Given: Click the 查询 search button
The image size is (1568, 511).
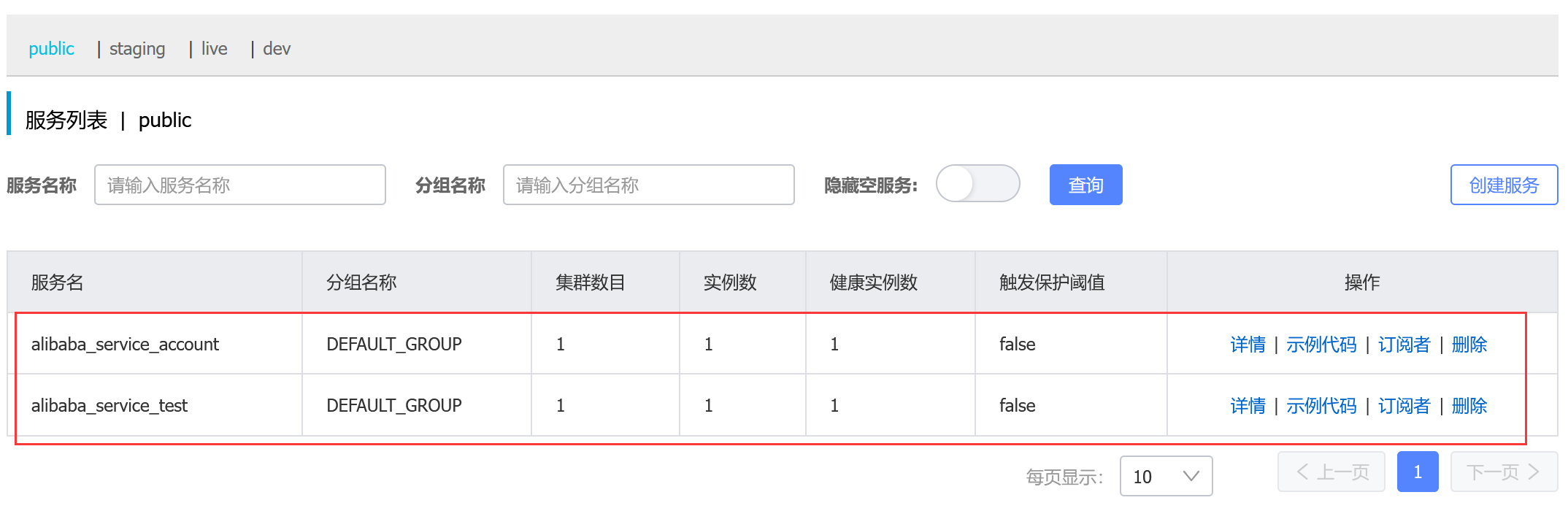Looking at the screenshot, I should click(1085, 185).
